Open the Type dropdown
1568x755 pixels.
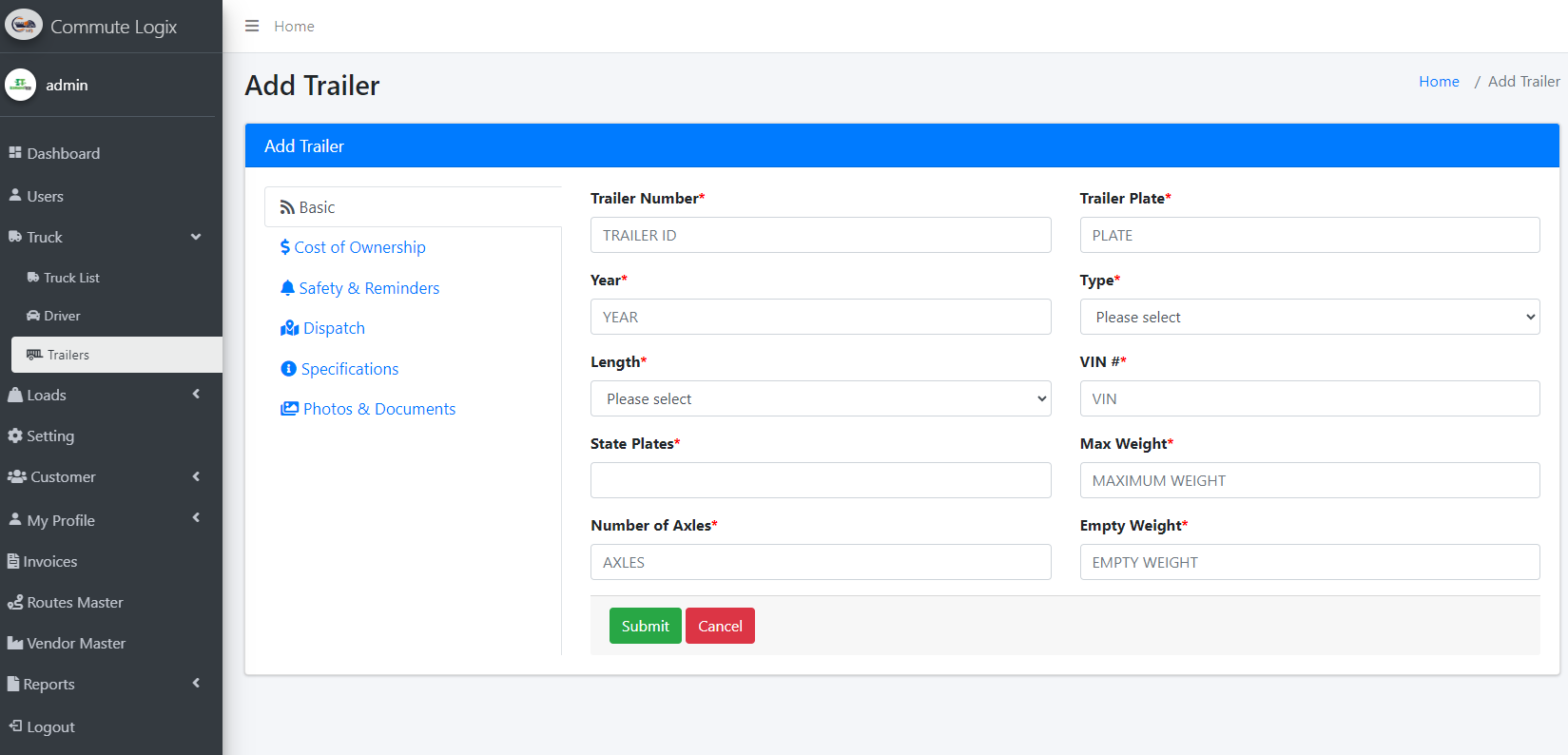click(1308, 318)
